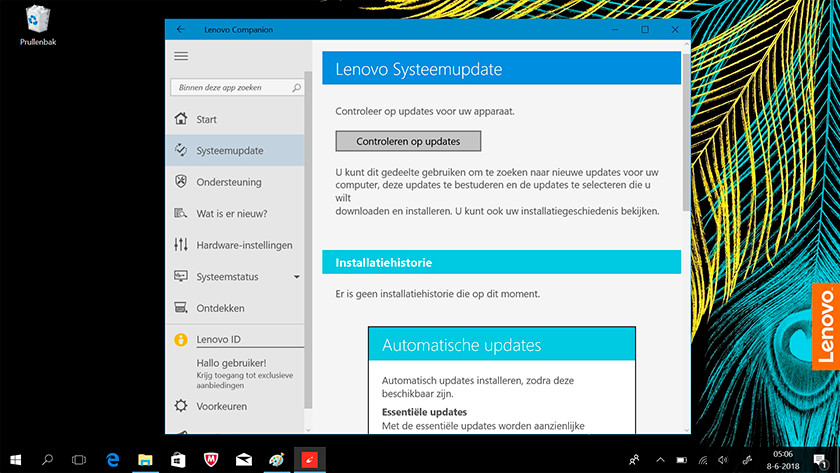The width and height of the screenshot is (840, 473).
Task: Select Start in the sidebar menu
Action: pyautogui.click(x=235, y=119)
